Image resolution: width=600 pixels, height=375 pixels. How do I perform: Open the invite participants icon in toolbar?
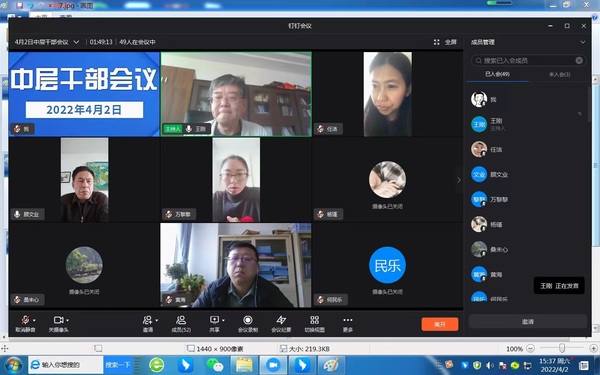pos(147,323)
